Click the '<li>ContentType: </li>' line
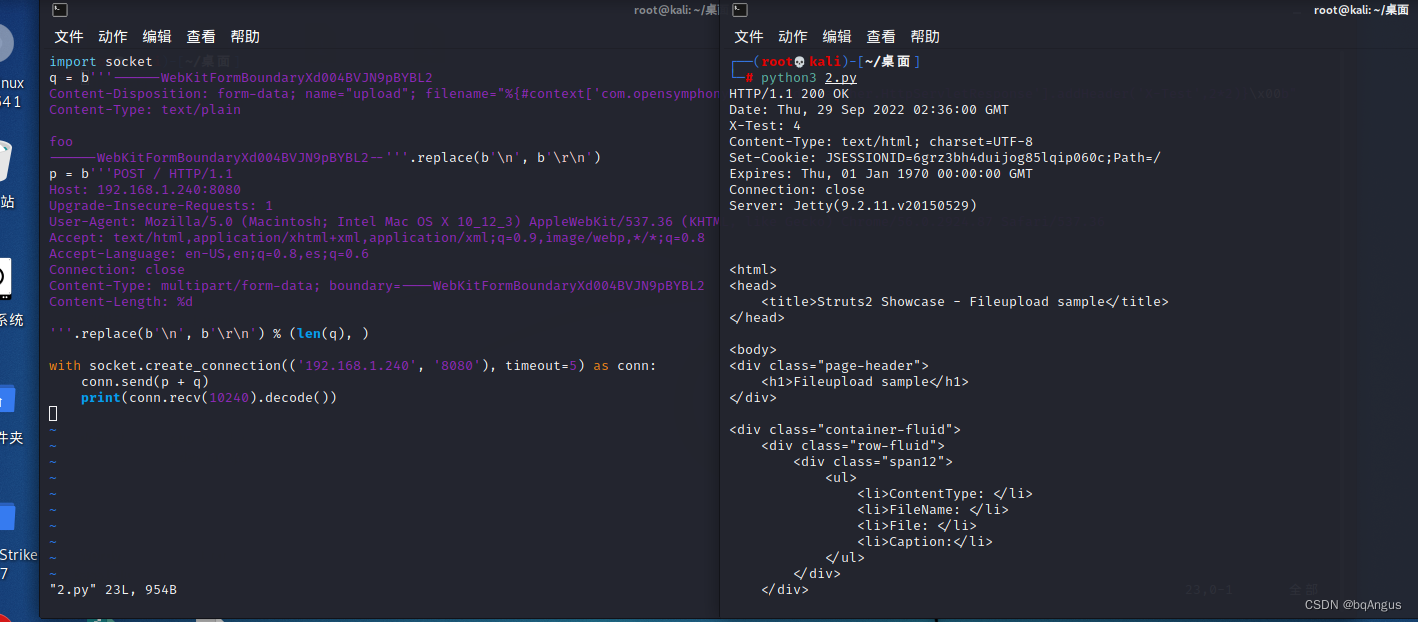This screenshot has height=622, width=1418. pos(945,494)
